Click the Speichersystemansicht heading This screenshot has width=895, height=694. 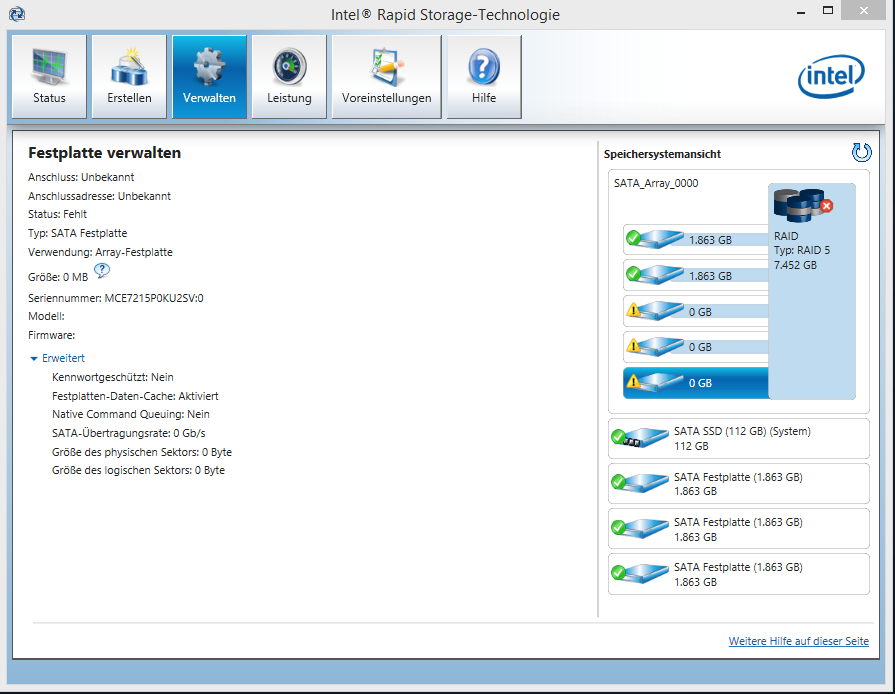662,154
